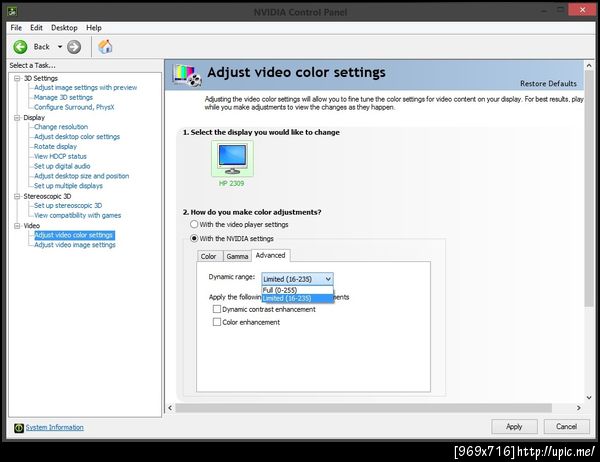Screen dimensions: 600x462
Task: Open the Edit menu
Action: point(36,28)
